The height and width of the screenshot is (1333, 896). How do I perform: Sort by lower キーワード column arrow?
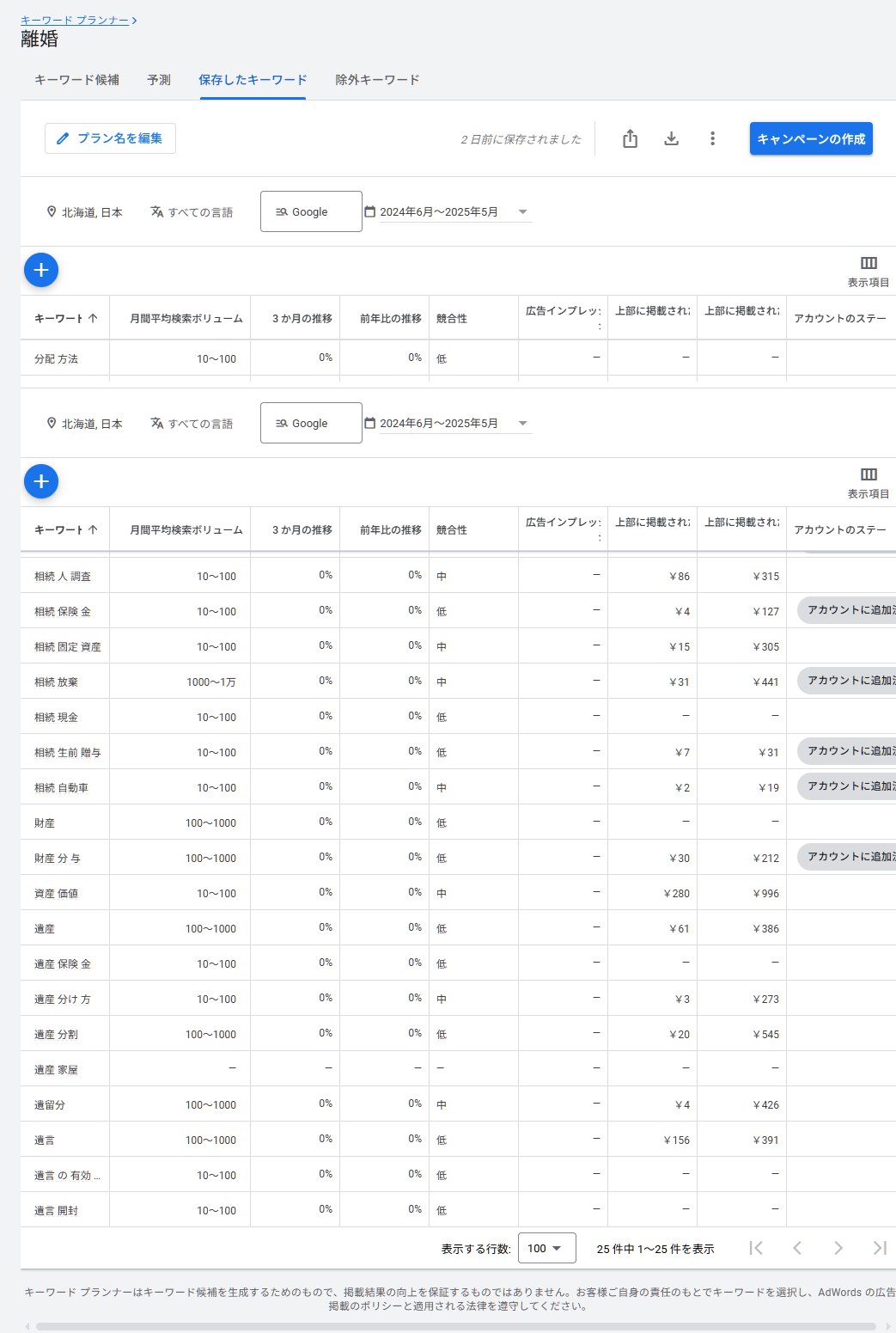(x=93, y=529)
